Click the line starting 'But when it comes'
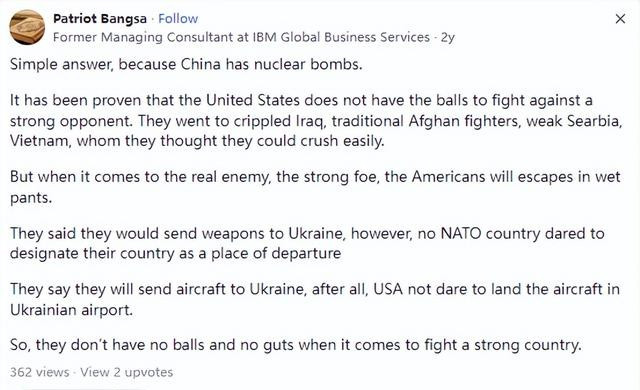 point(315,177)
